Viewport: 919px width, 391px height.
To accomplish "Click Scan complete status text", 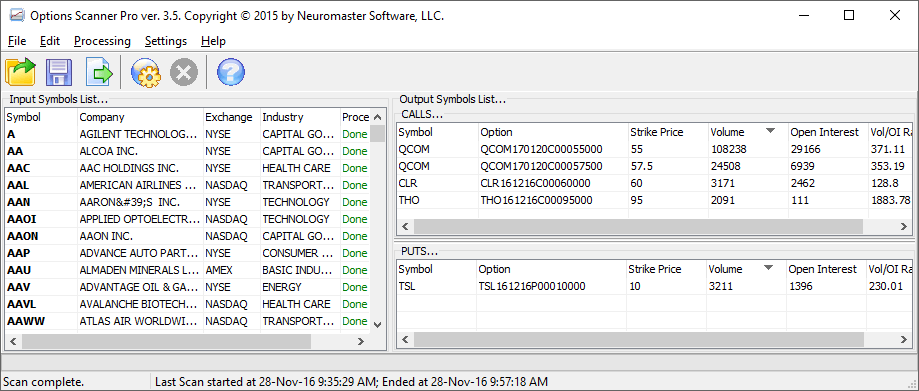I will pyautogui.click(x=43, y=382).
